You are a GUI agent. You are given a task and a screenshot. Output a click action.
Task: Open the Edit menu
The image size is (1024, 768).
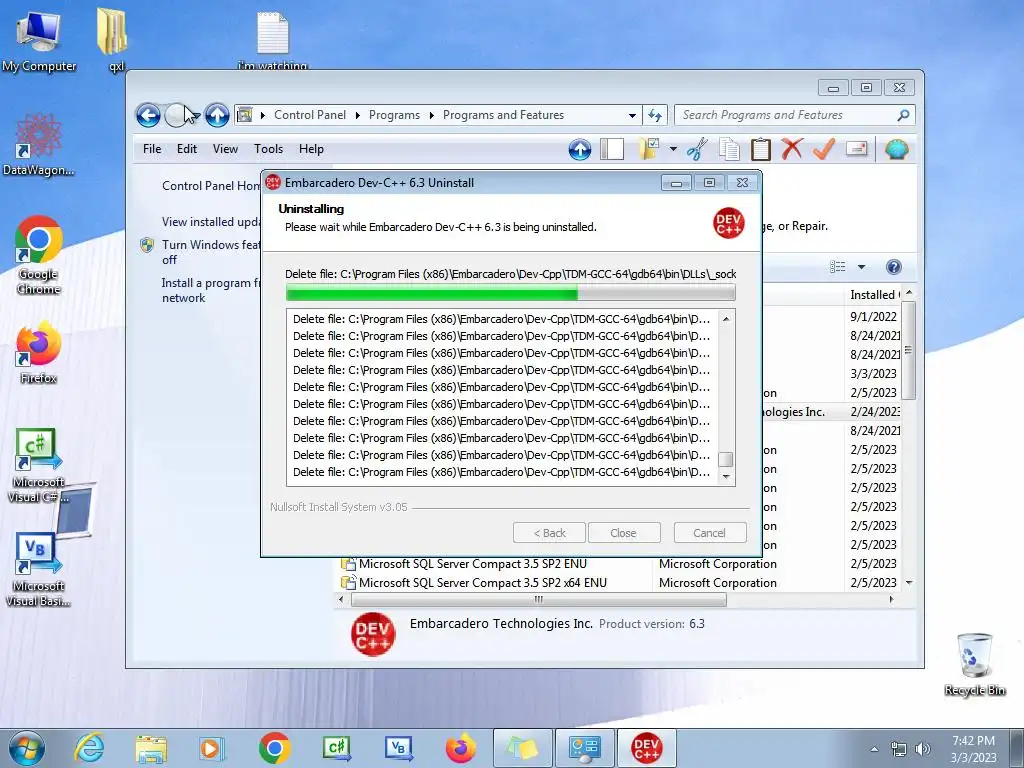pos(187,149)
